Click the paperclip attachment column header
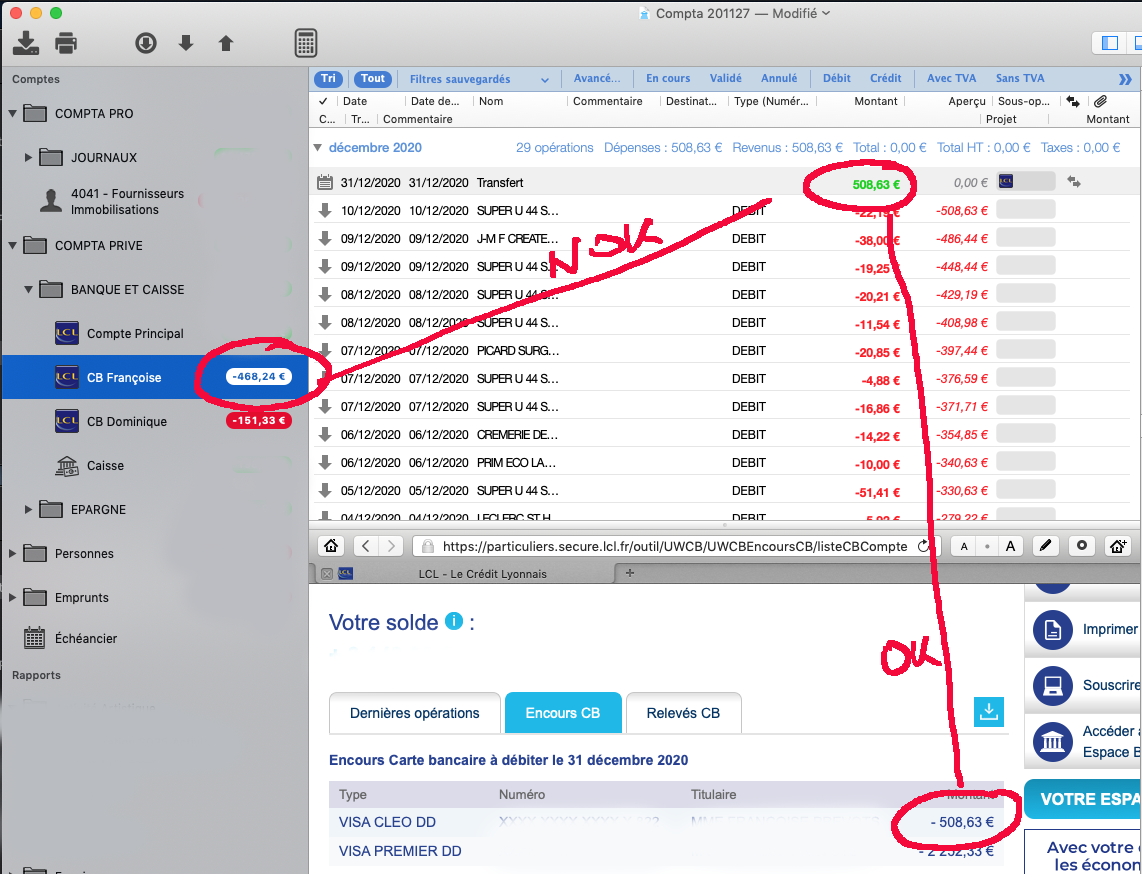Screen dimensions: 1142x874 point(1100,101)
